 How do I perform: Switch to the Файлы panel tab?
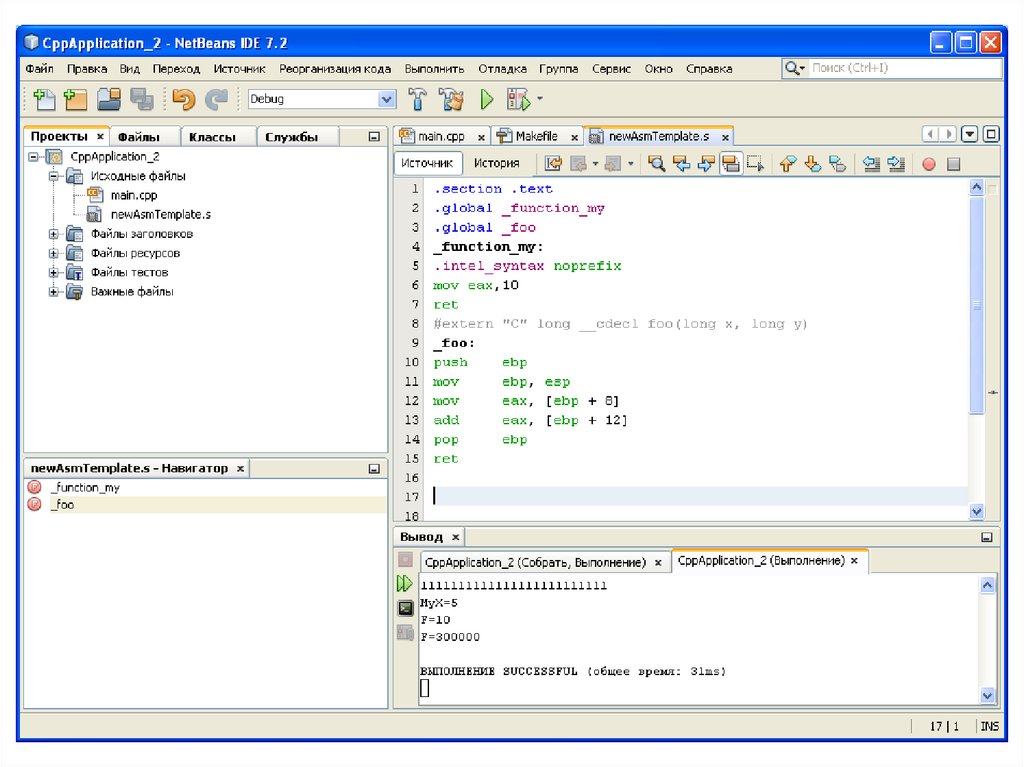coord(138,137)
